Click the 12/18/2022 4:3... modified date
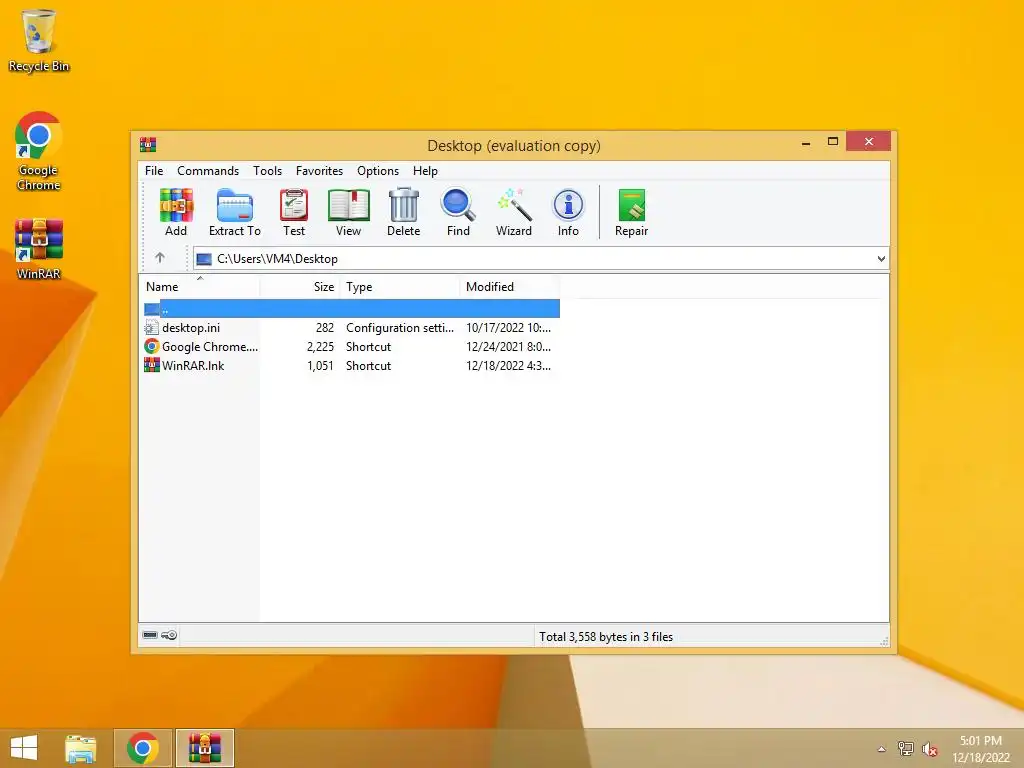 click(508, 366)
